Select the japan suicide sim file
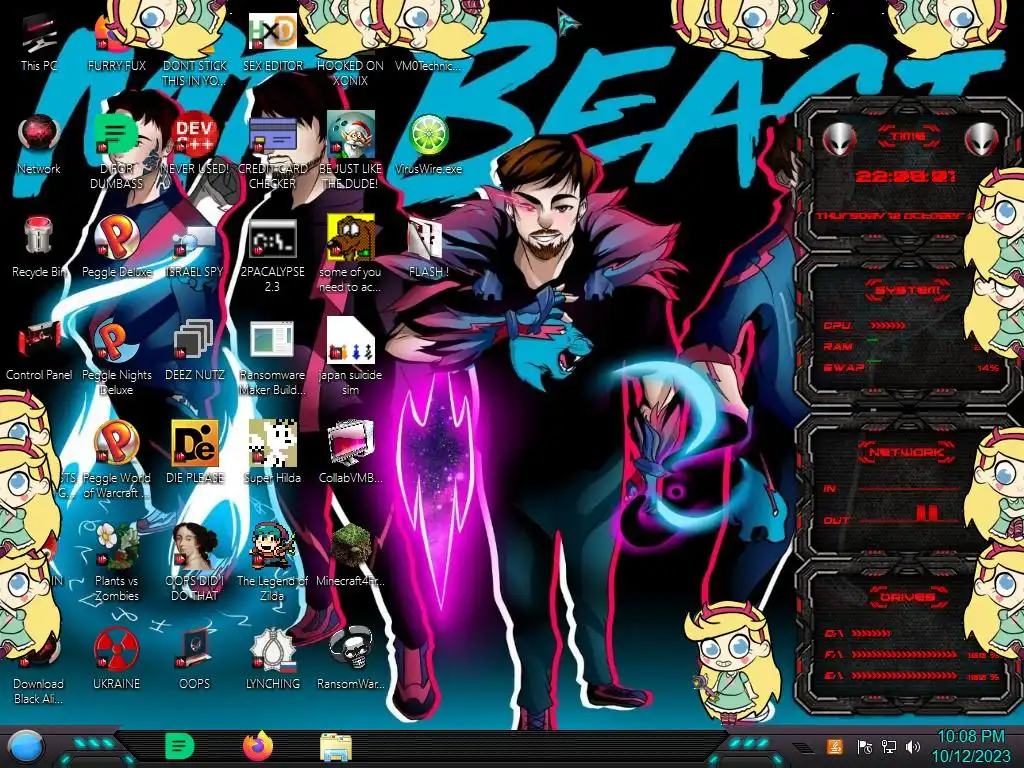1024x768 pixels. click(x=350, y=357)
